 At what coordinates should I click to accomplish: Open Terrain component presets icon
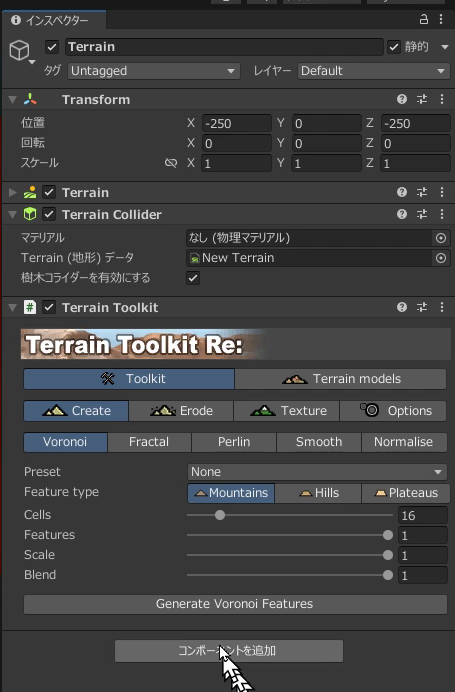pyautogui.click(x=422, y=192)
